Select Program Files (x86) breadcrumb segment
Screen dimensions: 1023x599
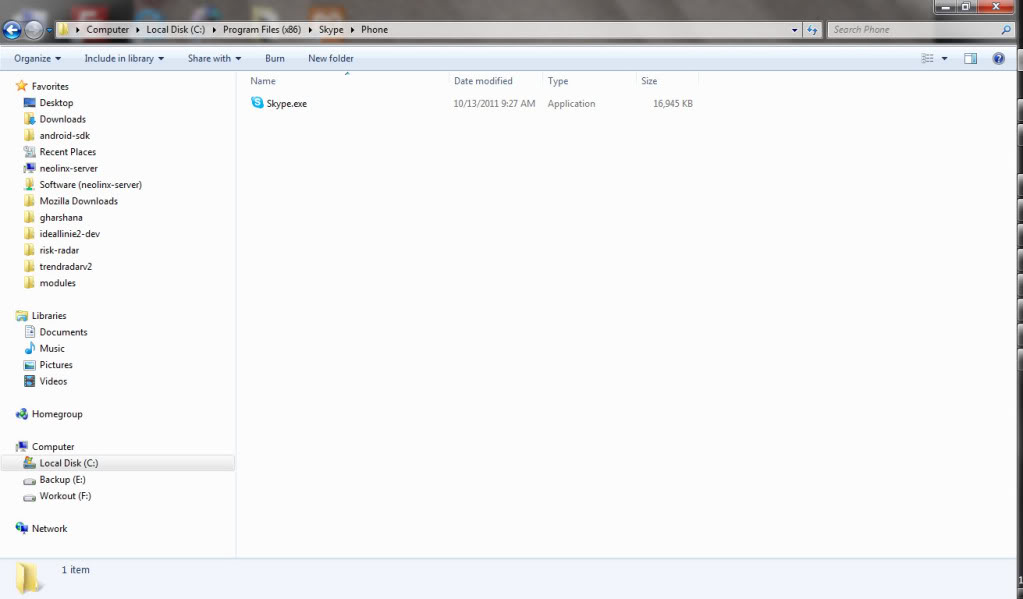tap(262, 30)
